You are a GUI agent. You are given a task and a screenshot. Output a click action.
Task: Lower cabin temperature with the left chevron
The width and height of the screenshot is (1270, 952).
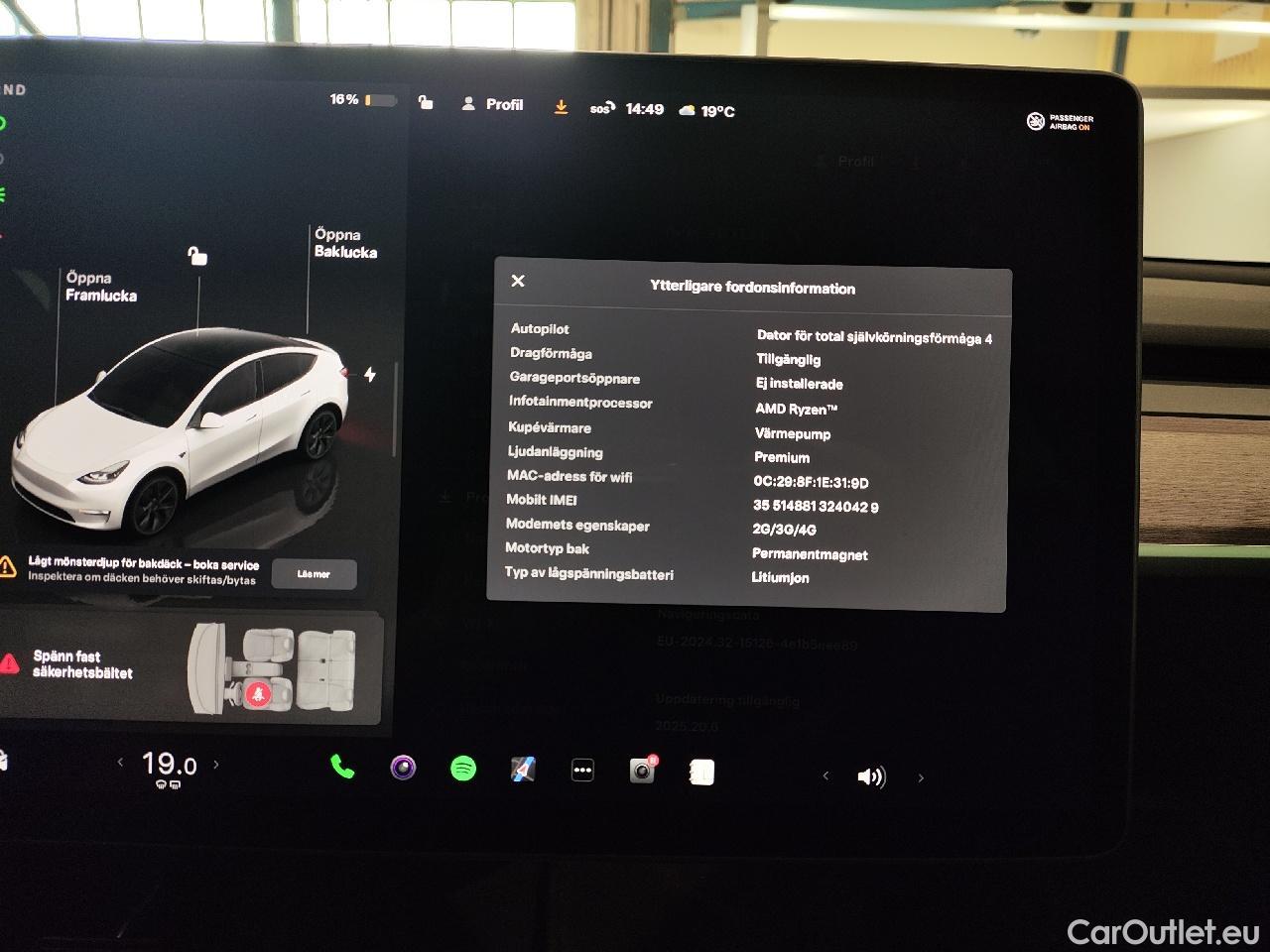pyautogui.click(x=121, y=763)
